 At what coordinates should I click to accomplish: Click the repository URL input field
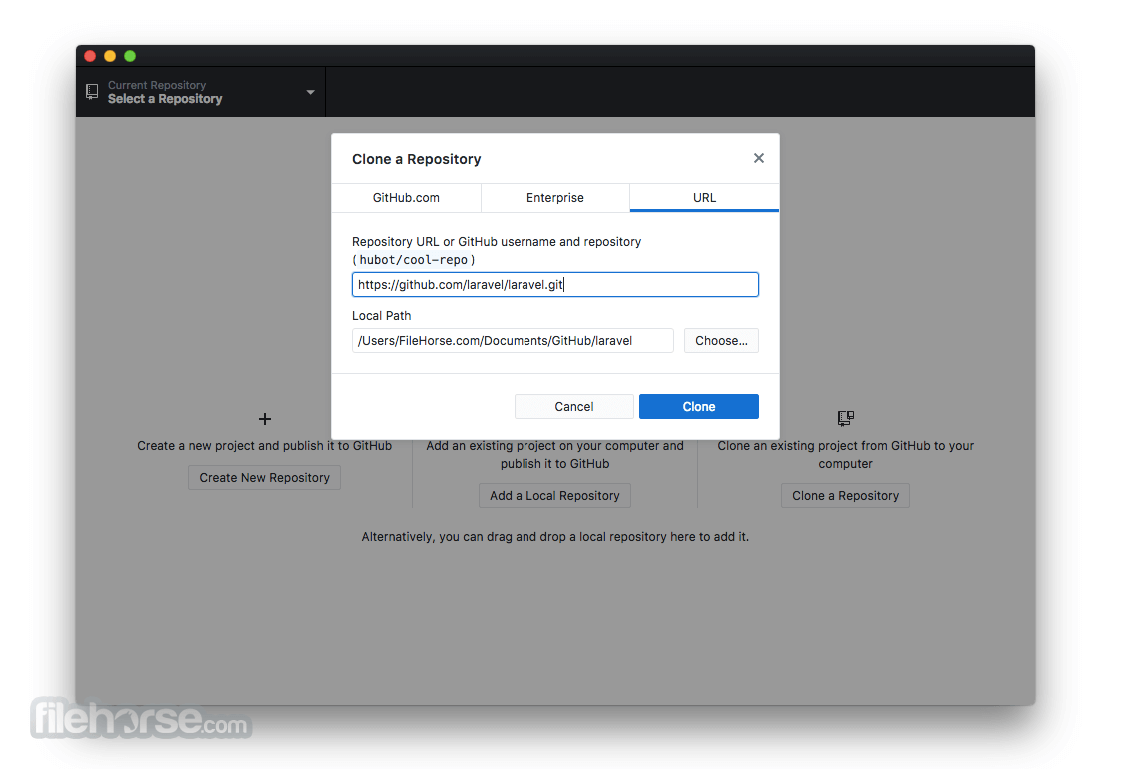pos(555,285)
